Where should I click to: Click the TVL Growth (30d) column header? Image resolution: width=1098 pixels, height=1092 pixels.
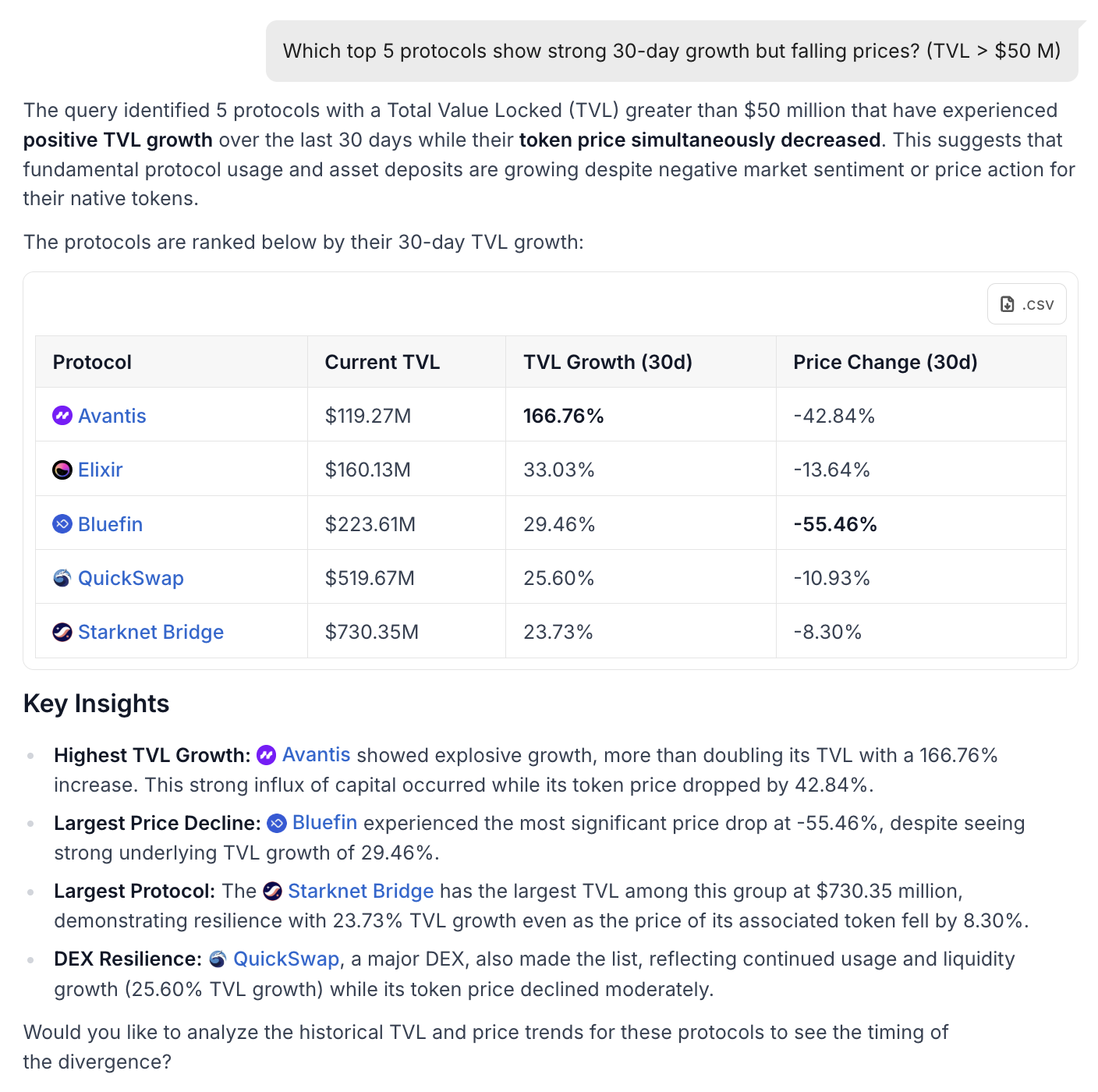tap(607, 362)
